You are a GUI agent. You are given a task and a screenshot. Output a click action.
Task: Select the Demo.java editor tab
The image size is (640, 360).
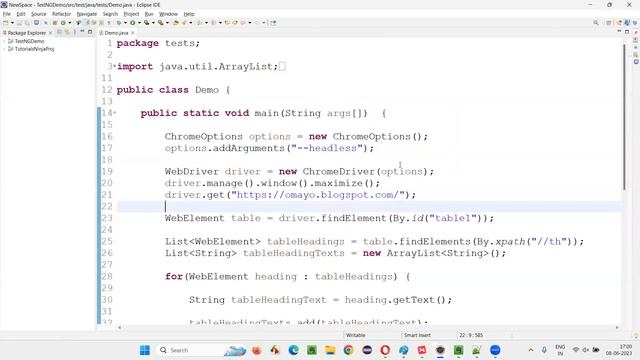click(x=116, y=33)
